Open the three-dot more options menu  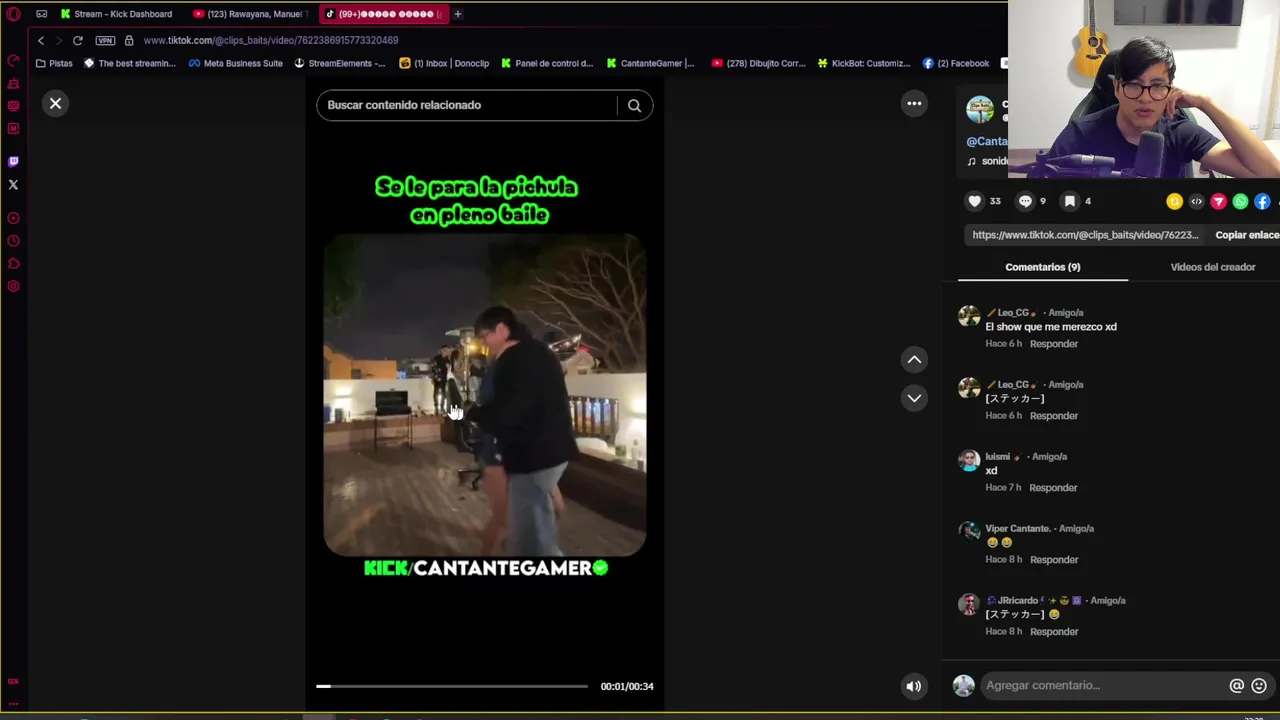[x=914, y=104]
